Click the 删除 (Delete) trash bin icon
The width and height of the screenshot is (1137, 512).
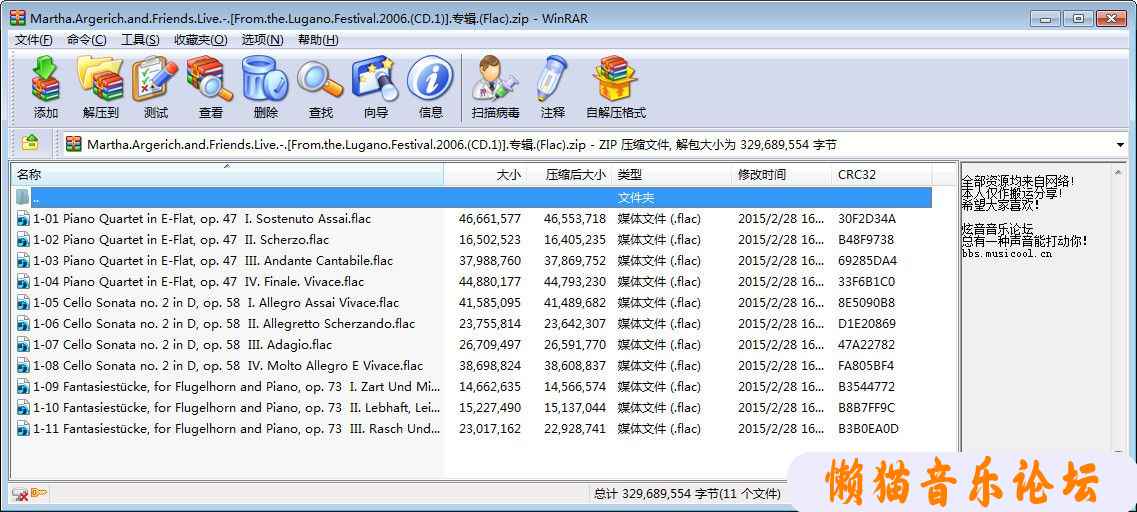[265, 79]
